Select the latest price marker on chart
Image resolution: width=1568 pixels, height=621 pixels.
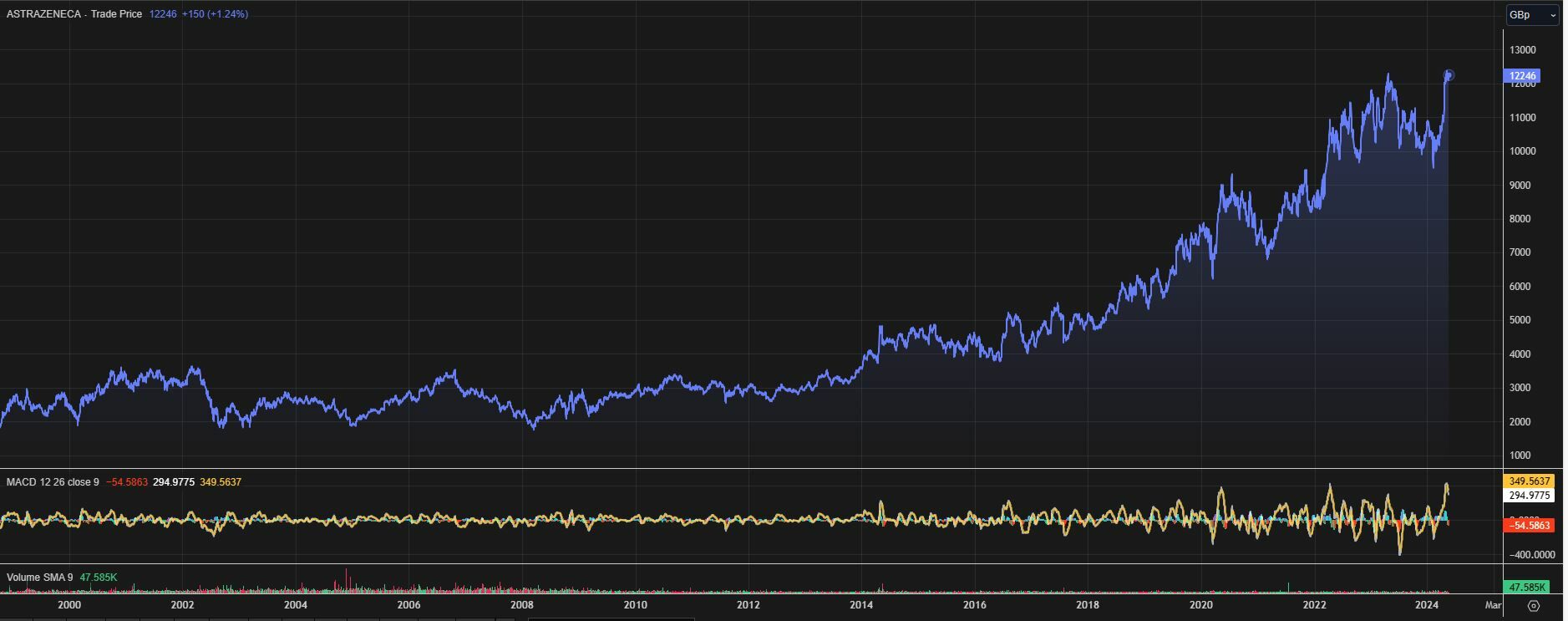pos(1449,75)
